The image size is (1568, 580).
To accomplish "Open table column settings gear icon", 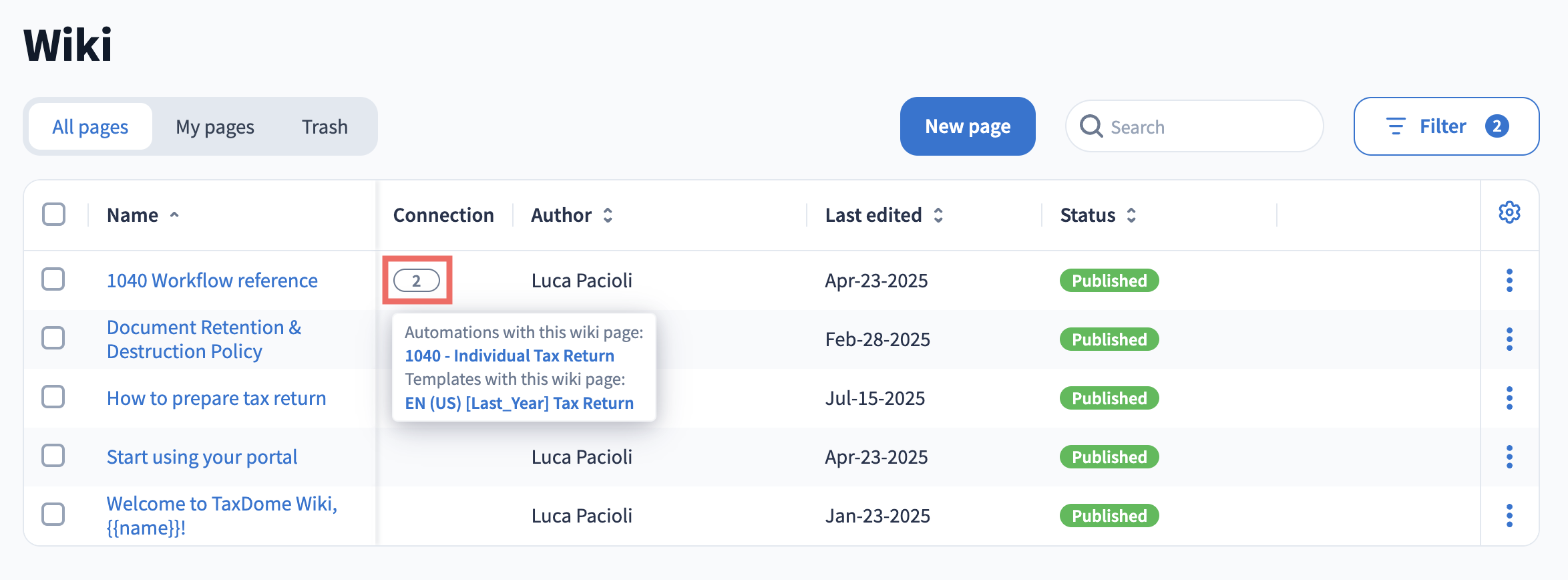I will 1509,213.
